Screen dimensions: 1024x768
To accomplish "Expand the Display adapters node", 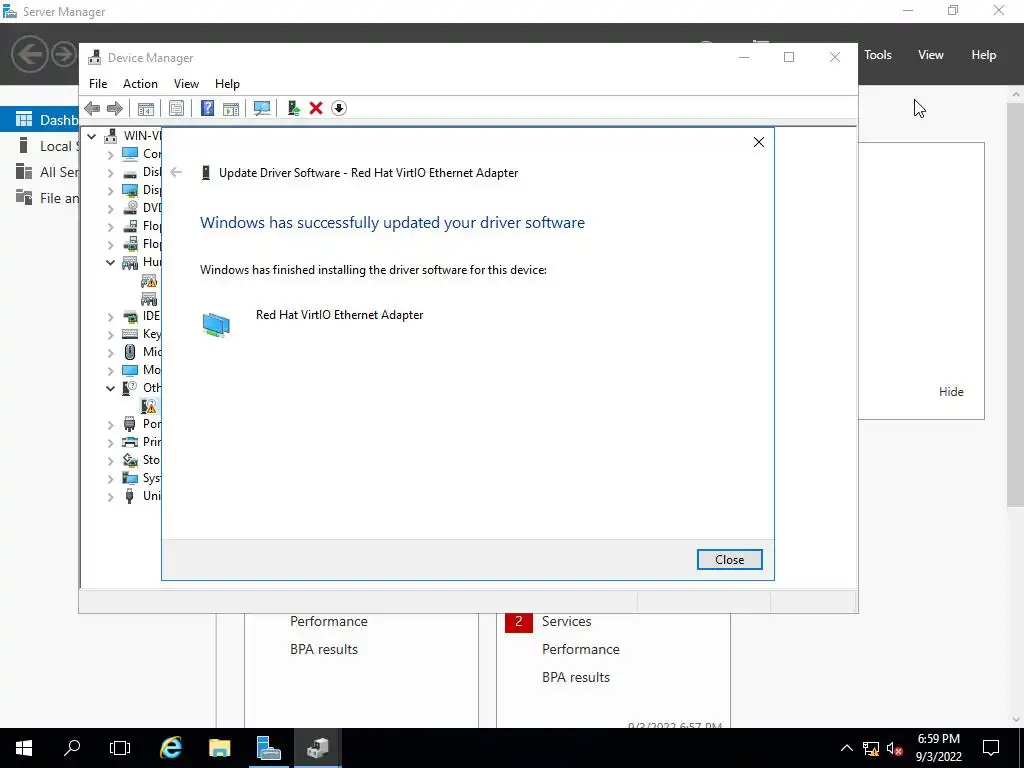I will 110,191.
